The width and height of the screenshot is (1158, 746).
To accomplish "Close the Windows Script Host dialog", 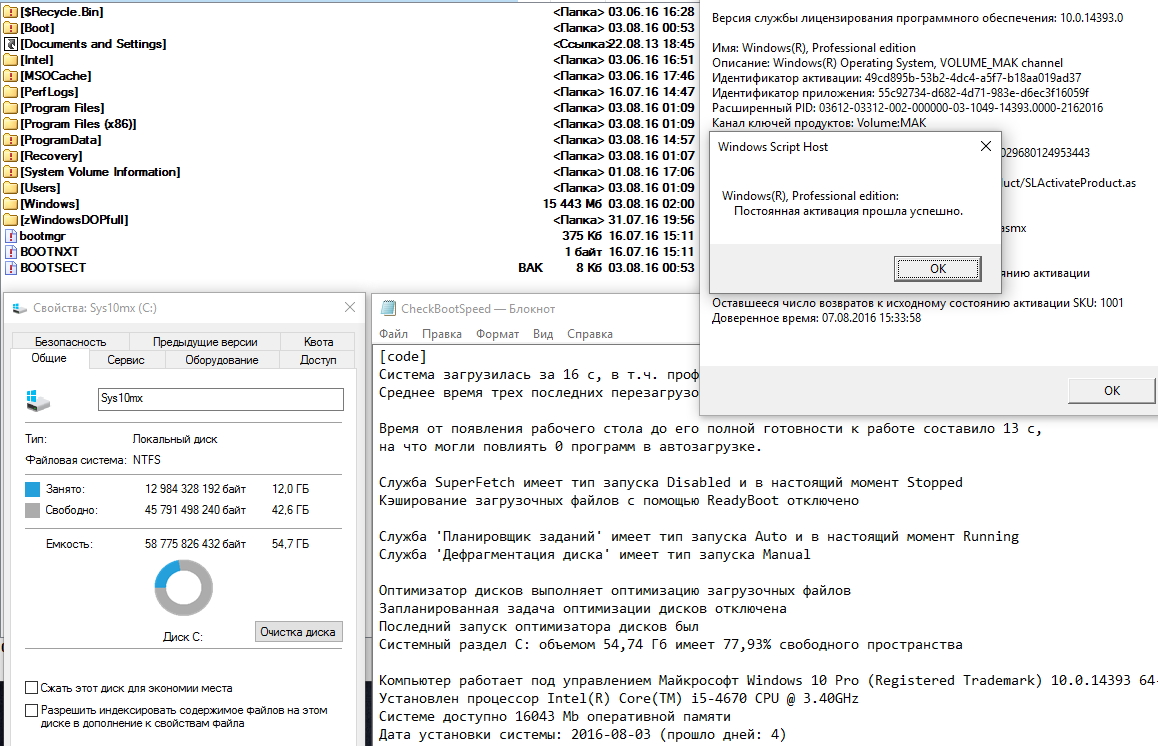I will (985, 146).
